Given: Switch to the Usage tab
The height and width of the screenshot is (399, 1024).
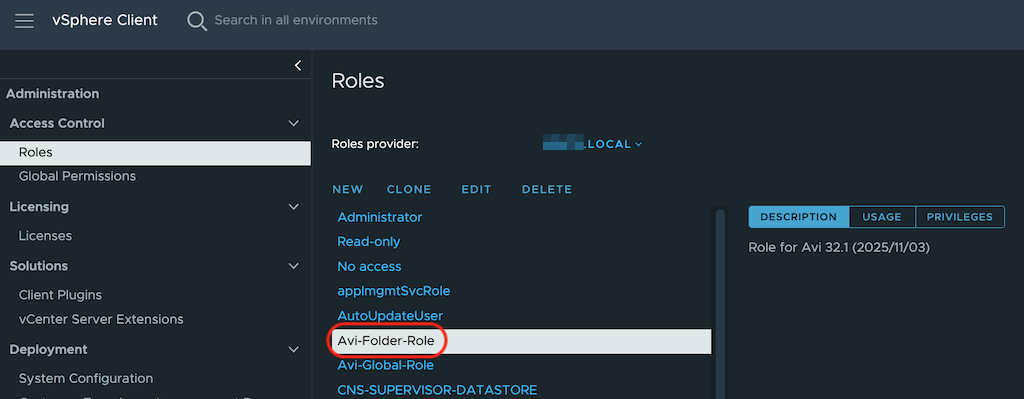Looking at the screenshot, I should 882,217.
